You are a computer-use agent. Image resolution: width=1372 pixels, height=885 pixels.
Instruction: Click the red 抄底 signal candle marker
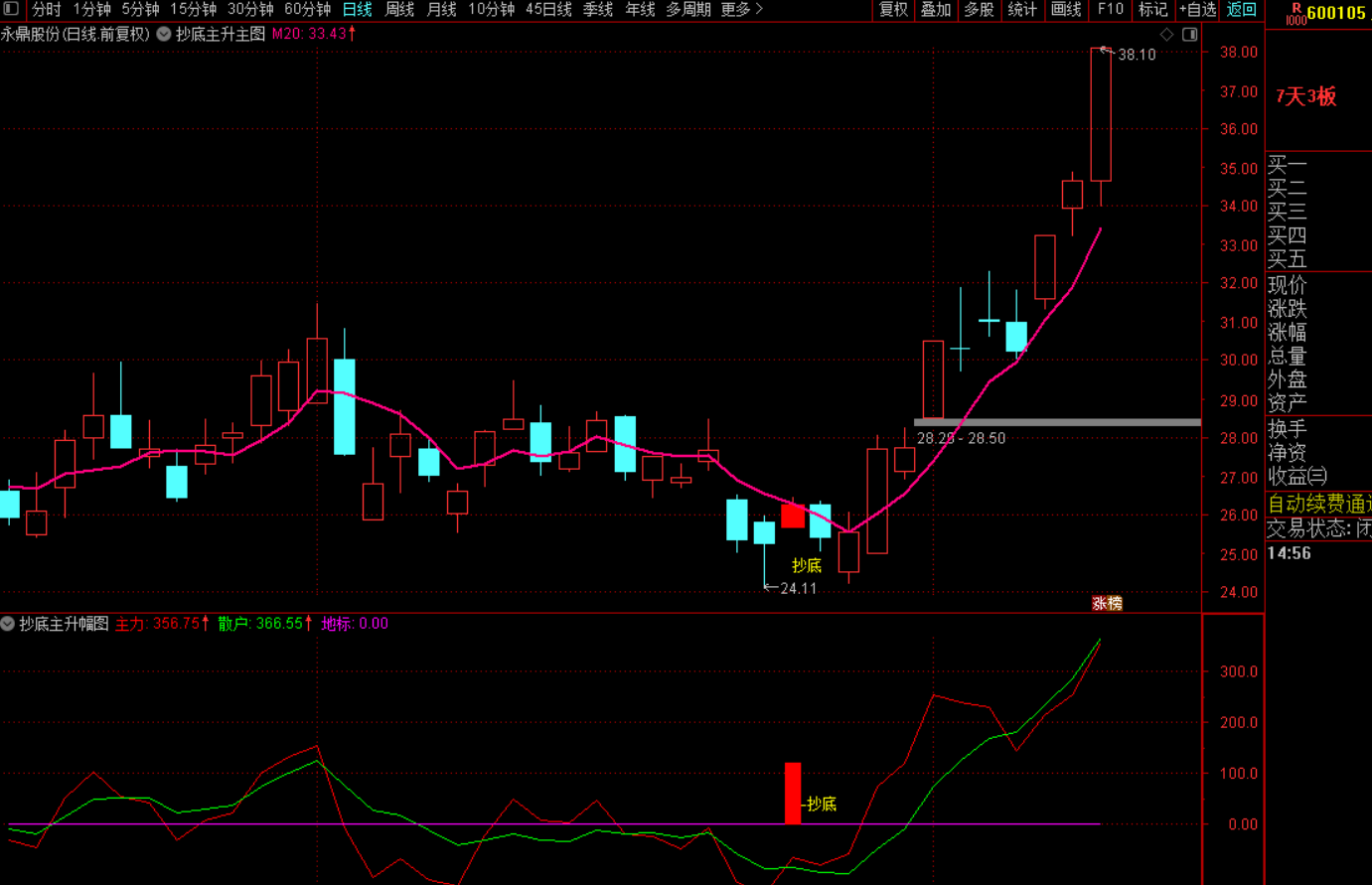point(792,516)
